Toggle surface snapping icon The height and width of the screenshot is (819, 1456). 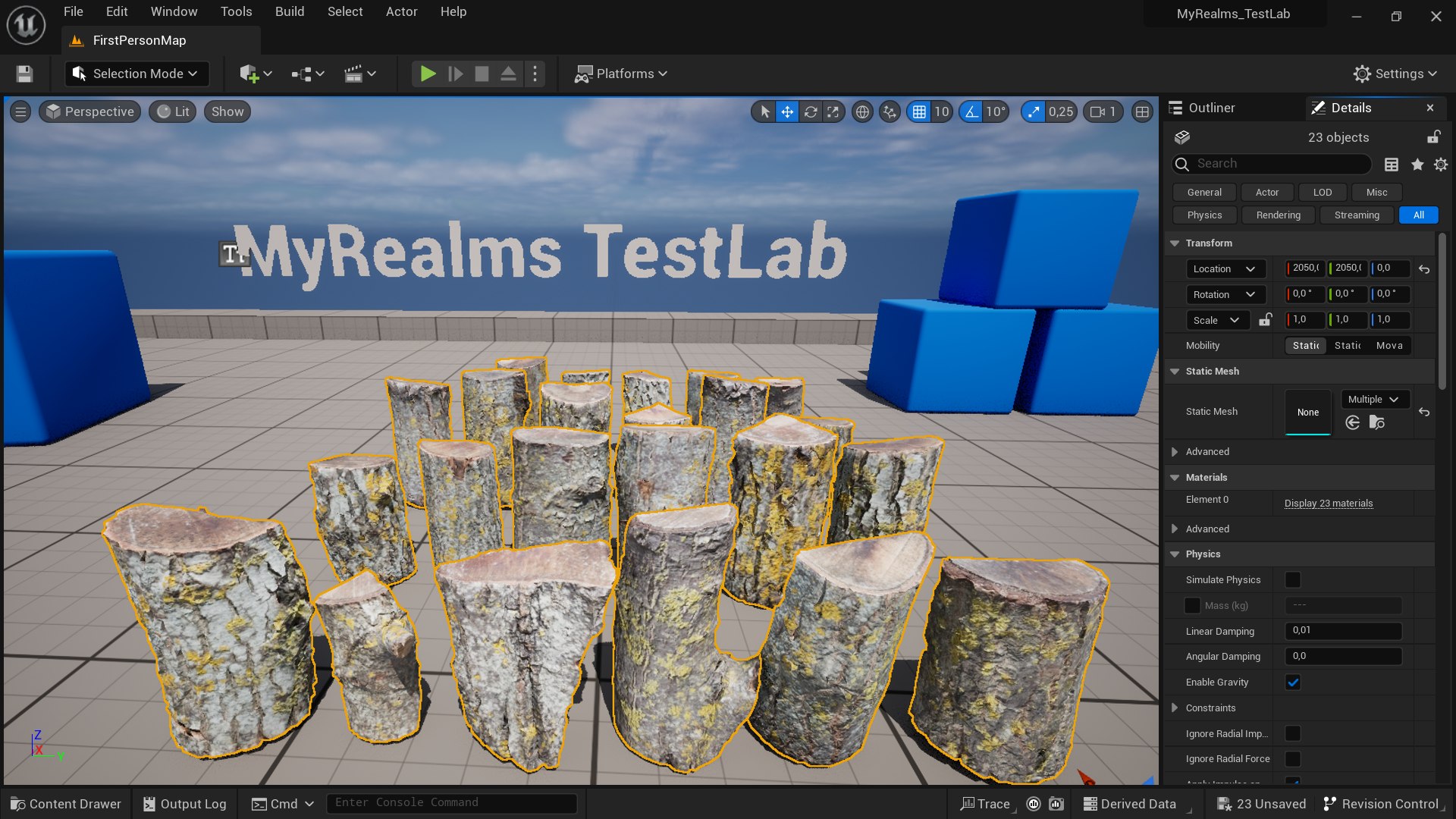890,112
